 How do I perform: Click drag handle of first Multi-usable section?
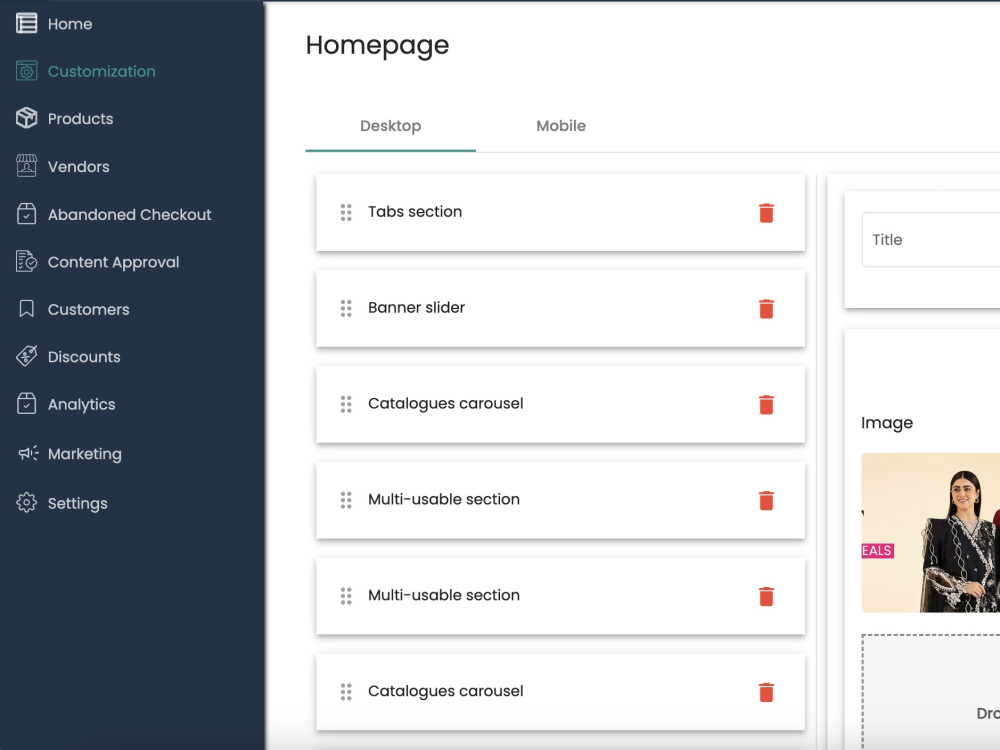pos(346,500)
